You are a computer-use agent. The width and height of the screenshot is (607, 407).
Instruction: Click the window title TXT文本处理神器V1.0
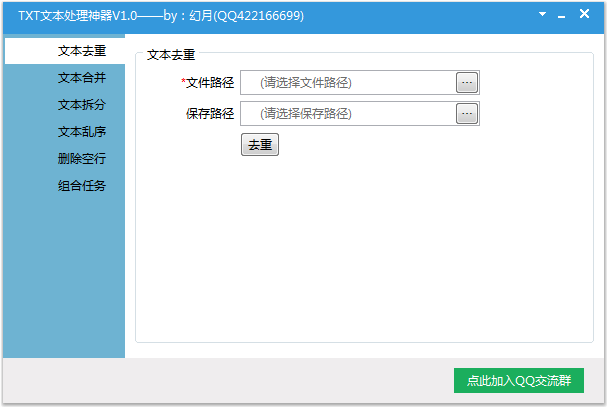(x=78, y=15)
